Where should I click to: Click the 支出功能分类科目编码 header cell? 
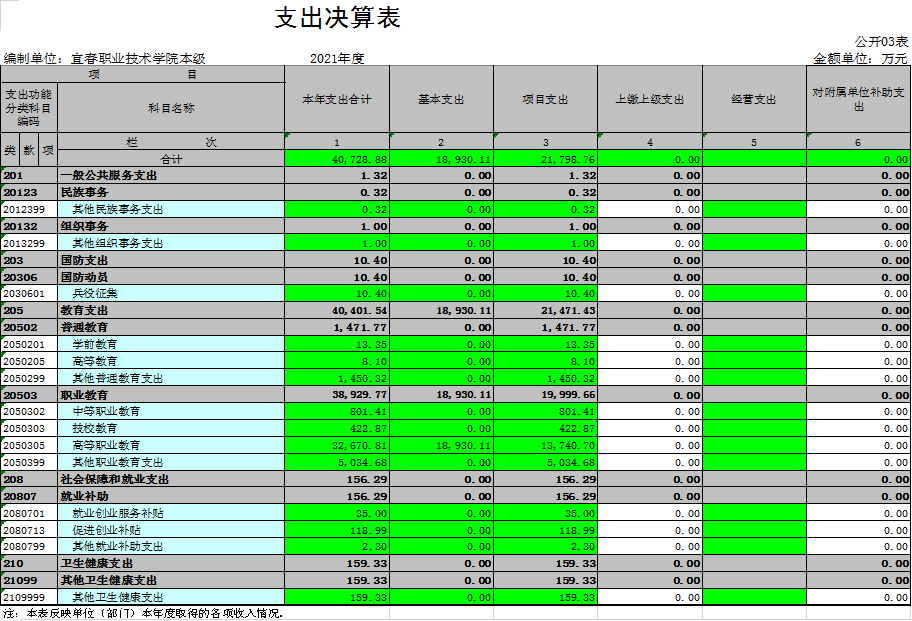(28, 107)
